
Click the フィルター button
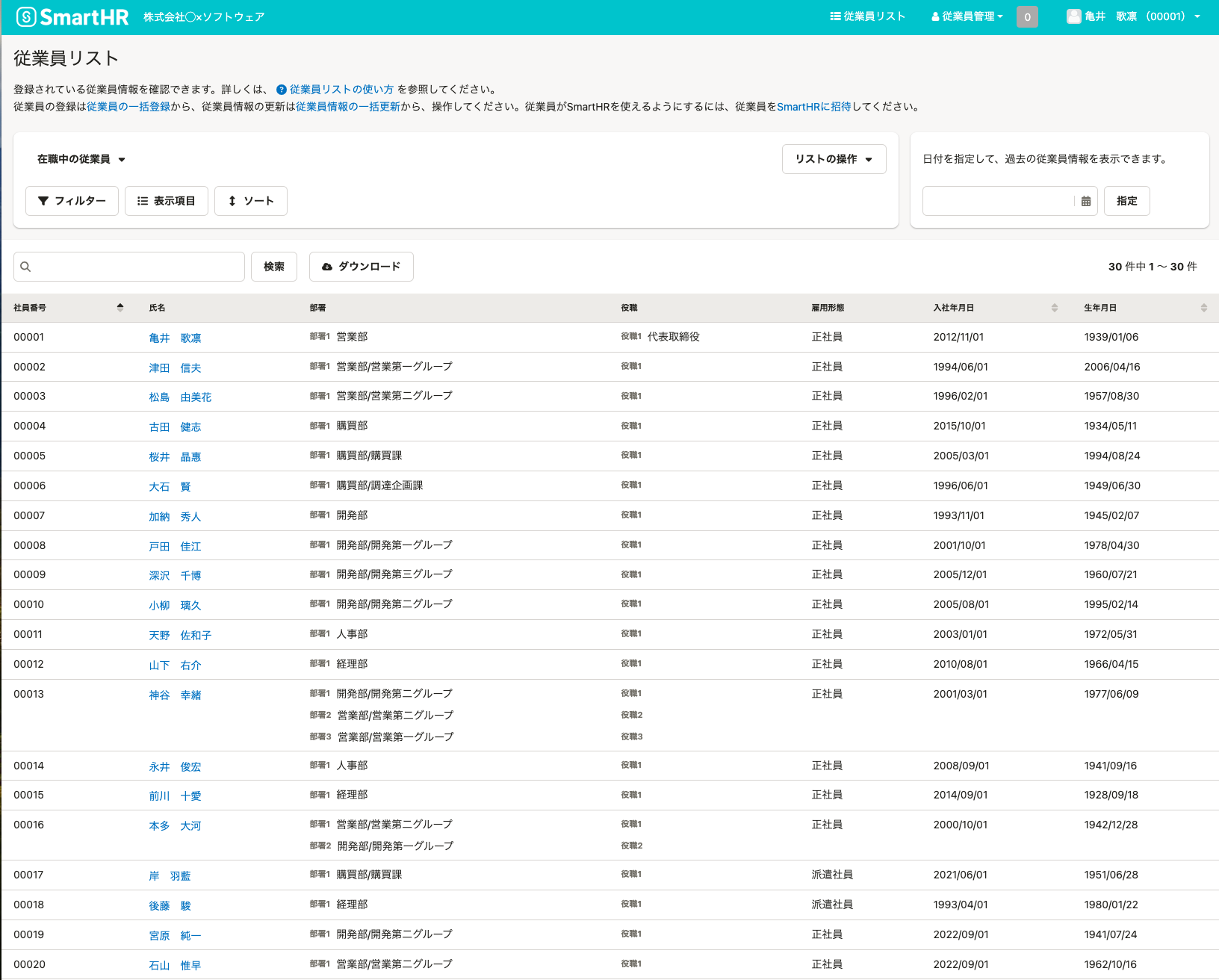click(72, 201)
